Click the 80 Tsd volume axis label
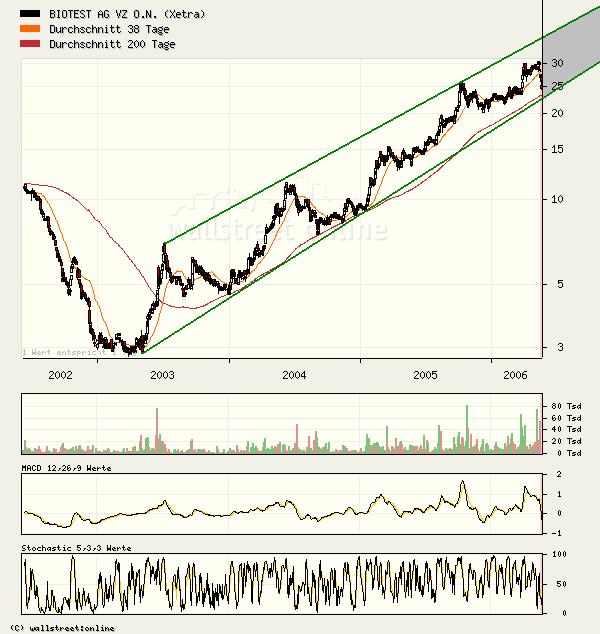This screenshot has width=600, height=634. 566,405
